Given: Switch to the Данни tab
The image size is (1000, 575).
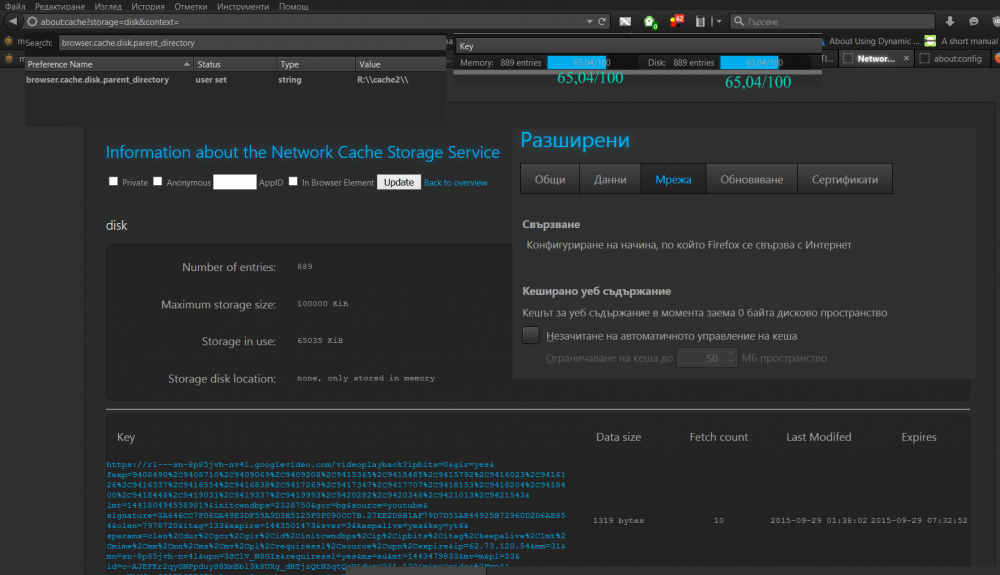Looking at the screenshot, I should [x=610, y=179].
